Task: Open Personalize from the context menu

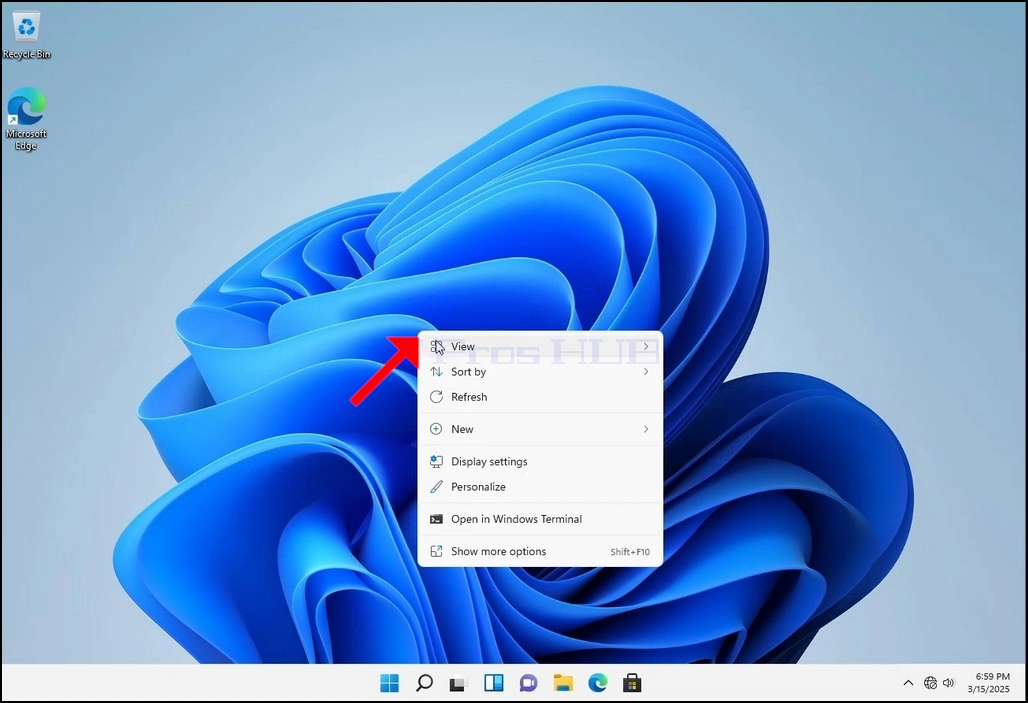Action: (x=540, y=487)
